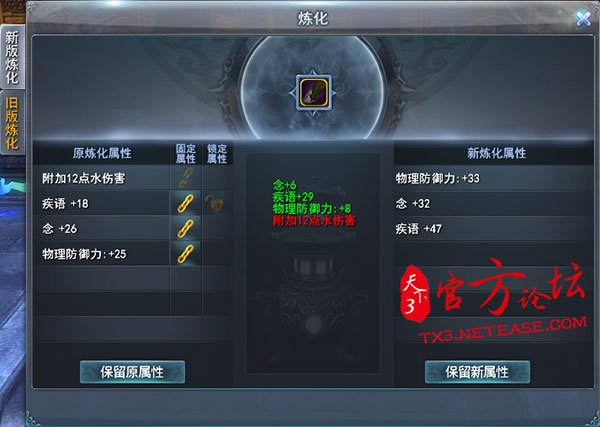Toggle fixed-attribute chain for 附加12点水伤害
Viewport: 600px width, 427px height.
click(186, 178)
